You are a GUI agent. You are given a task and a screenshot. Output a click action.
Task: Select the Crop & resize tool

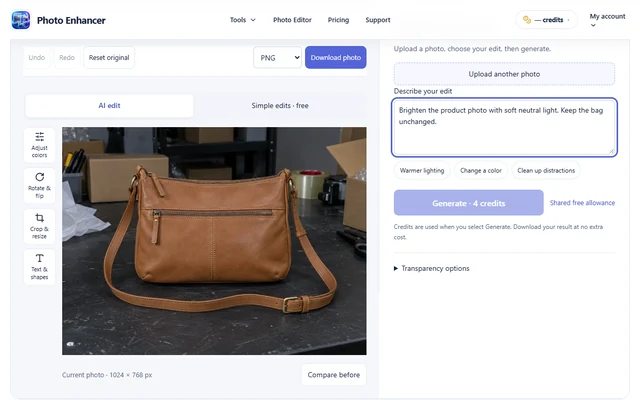click(39, 226)
